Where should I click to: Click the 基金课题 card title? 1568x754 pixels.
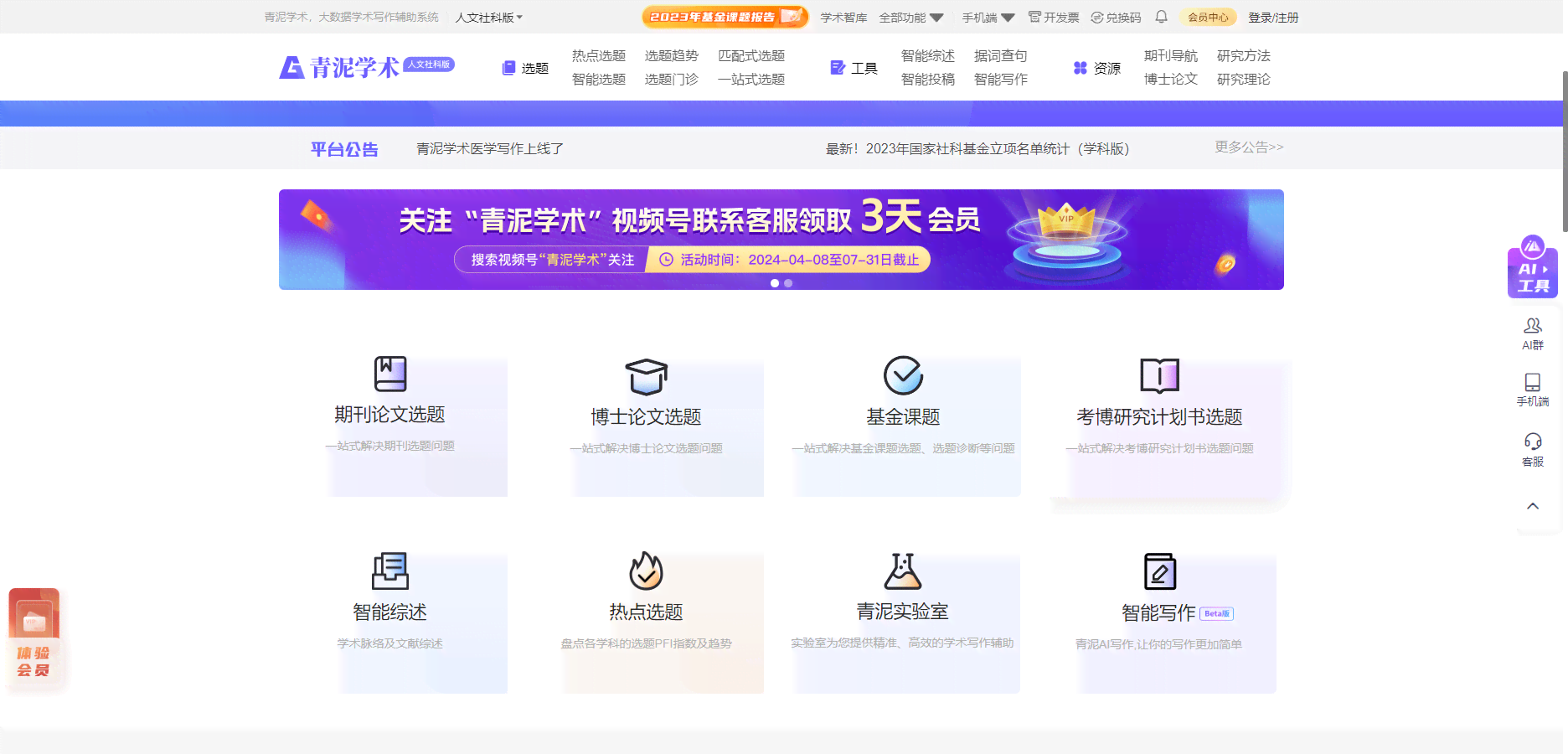coord(903,417)
